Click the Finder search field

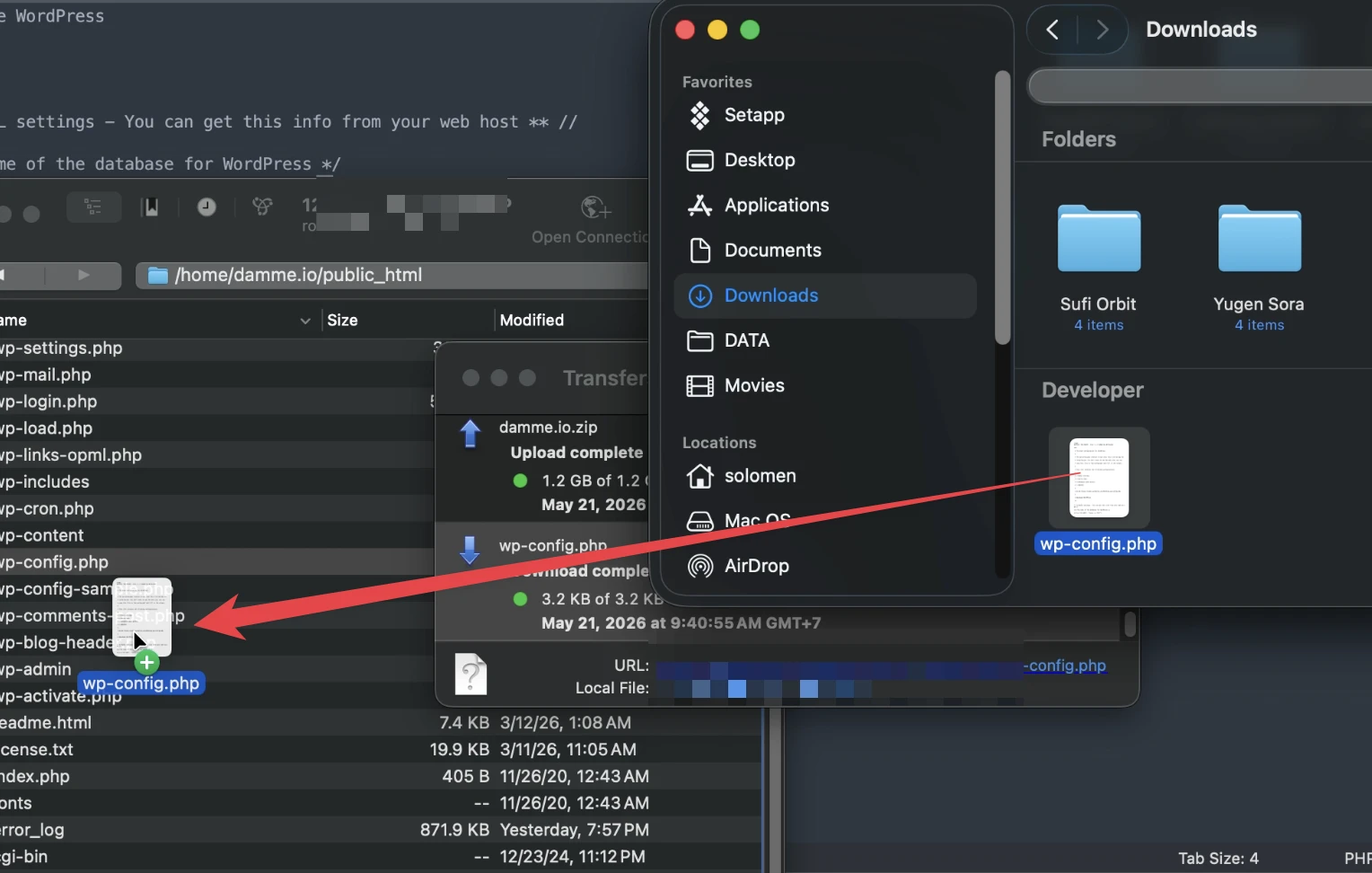(x=1200, y=86)
